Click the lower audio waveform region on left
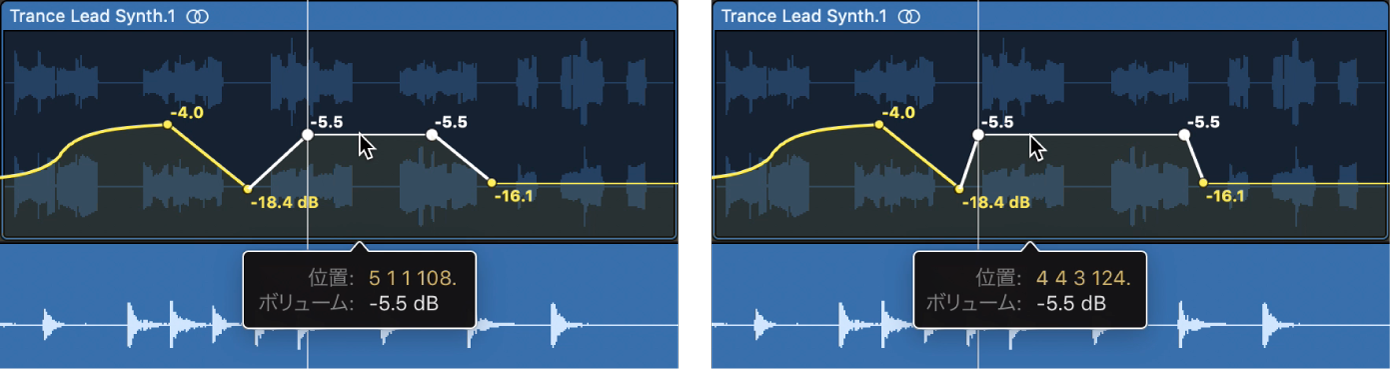This screenshot has width=1391, height=370. click(339, 305)
